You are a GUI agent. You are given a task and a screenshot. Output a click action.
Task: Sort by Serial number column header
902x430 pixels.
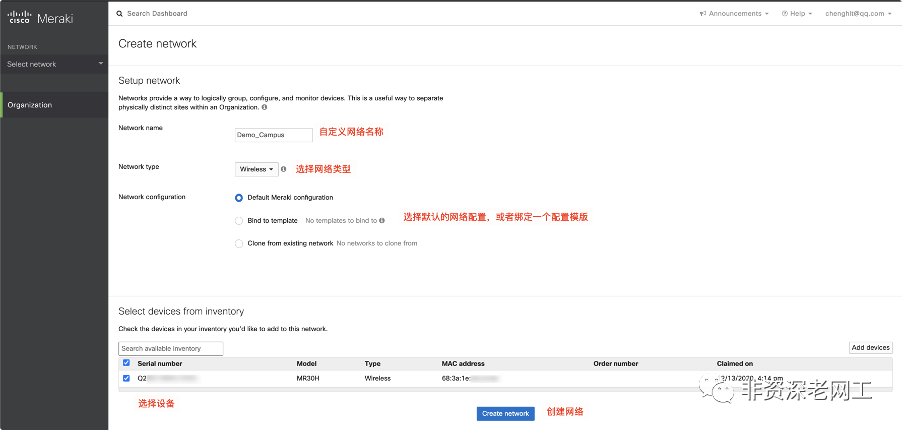pos(160,364)
